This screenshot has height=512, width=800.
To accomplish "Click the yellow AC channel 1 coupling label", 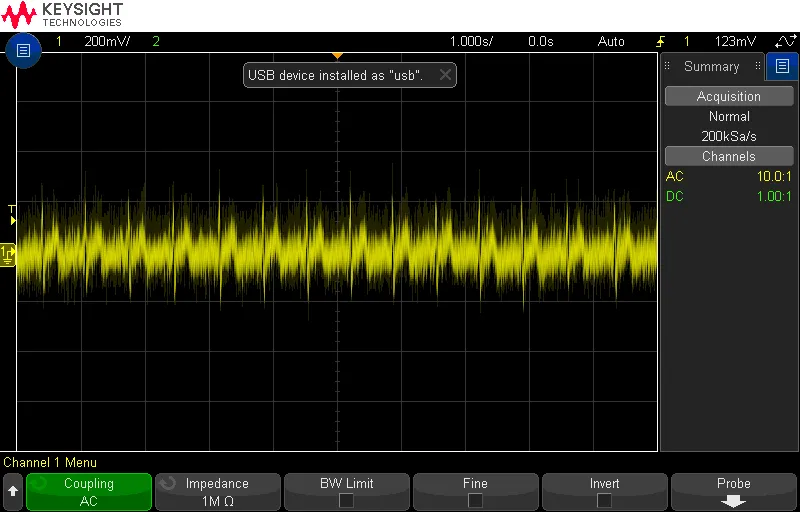I will point(674,176).
